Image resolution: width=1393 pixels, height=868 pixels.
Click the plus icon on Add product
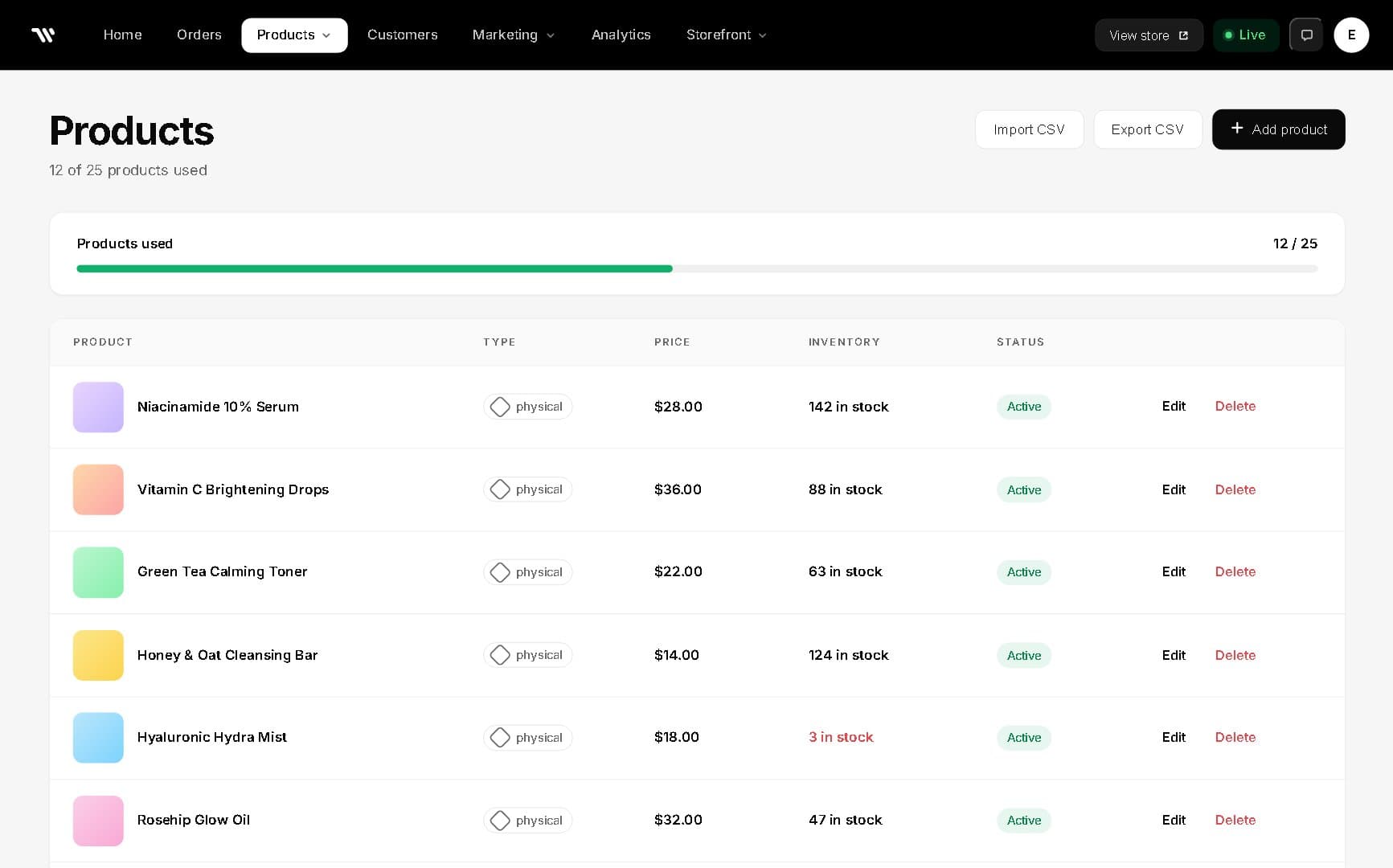pos(1237,129)
